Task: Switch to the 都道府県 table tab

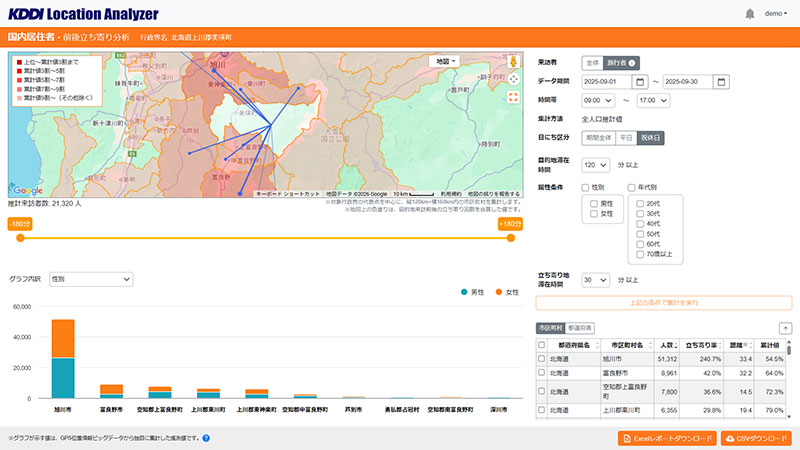Action: coord(580,328)
